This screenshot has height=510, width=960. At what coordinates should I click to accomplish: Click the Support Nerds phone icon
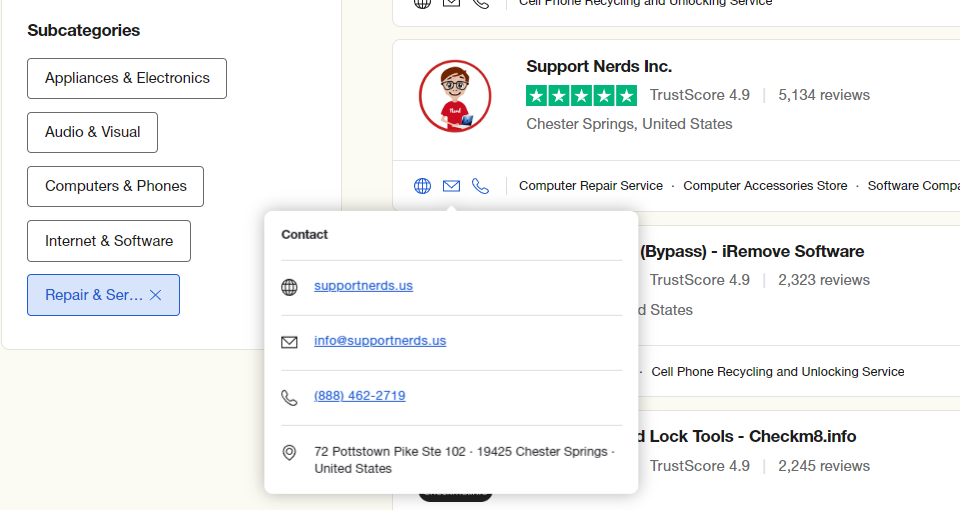tap(481, 186)
